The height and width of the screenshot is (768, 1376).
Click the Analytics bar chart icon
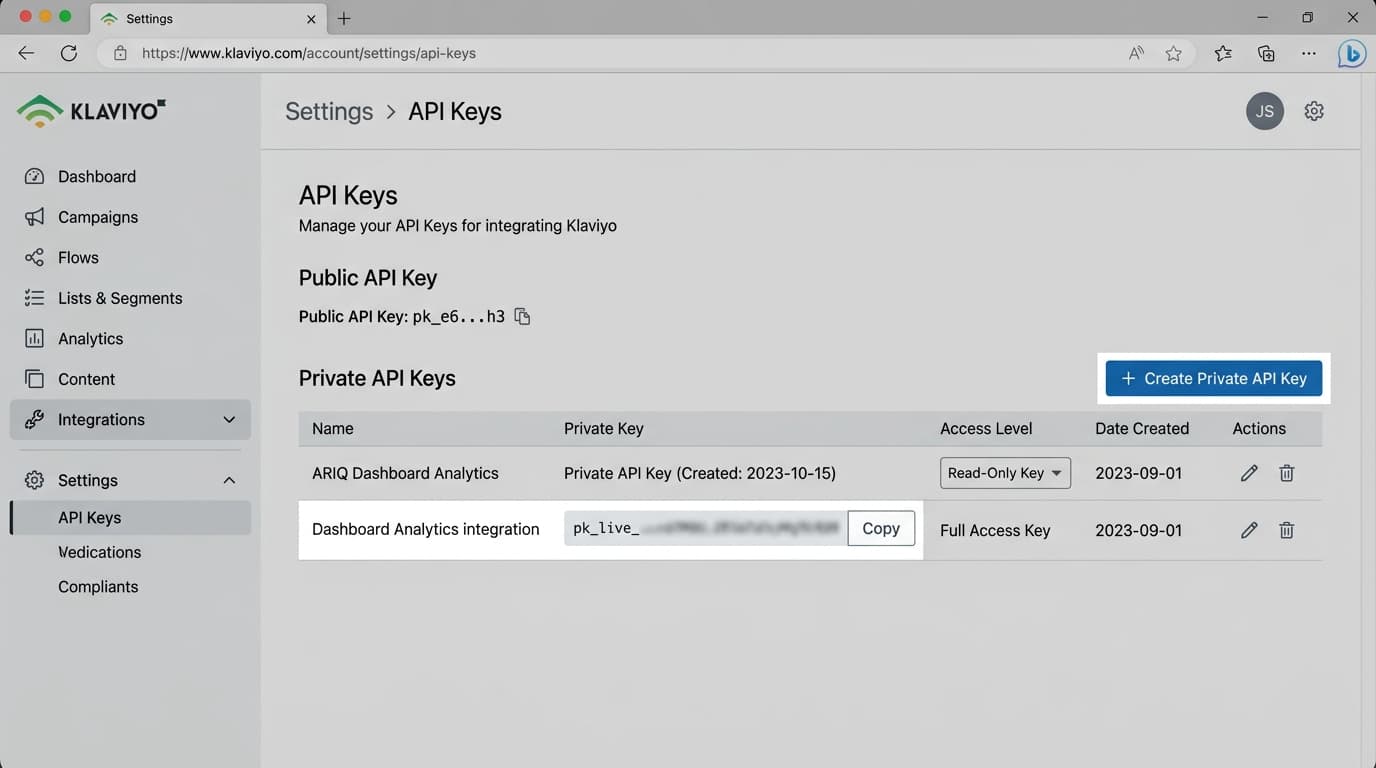(34, 339)
